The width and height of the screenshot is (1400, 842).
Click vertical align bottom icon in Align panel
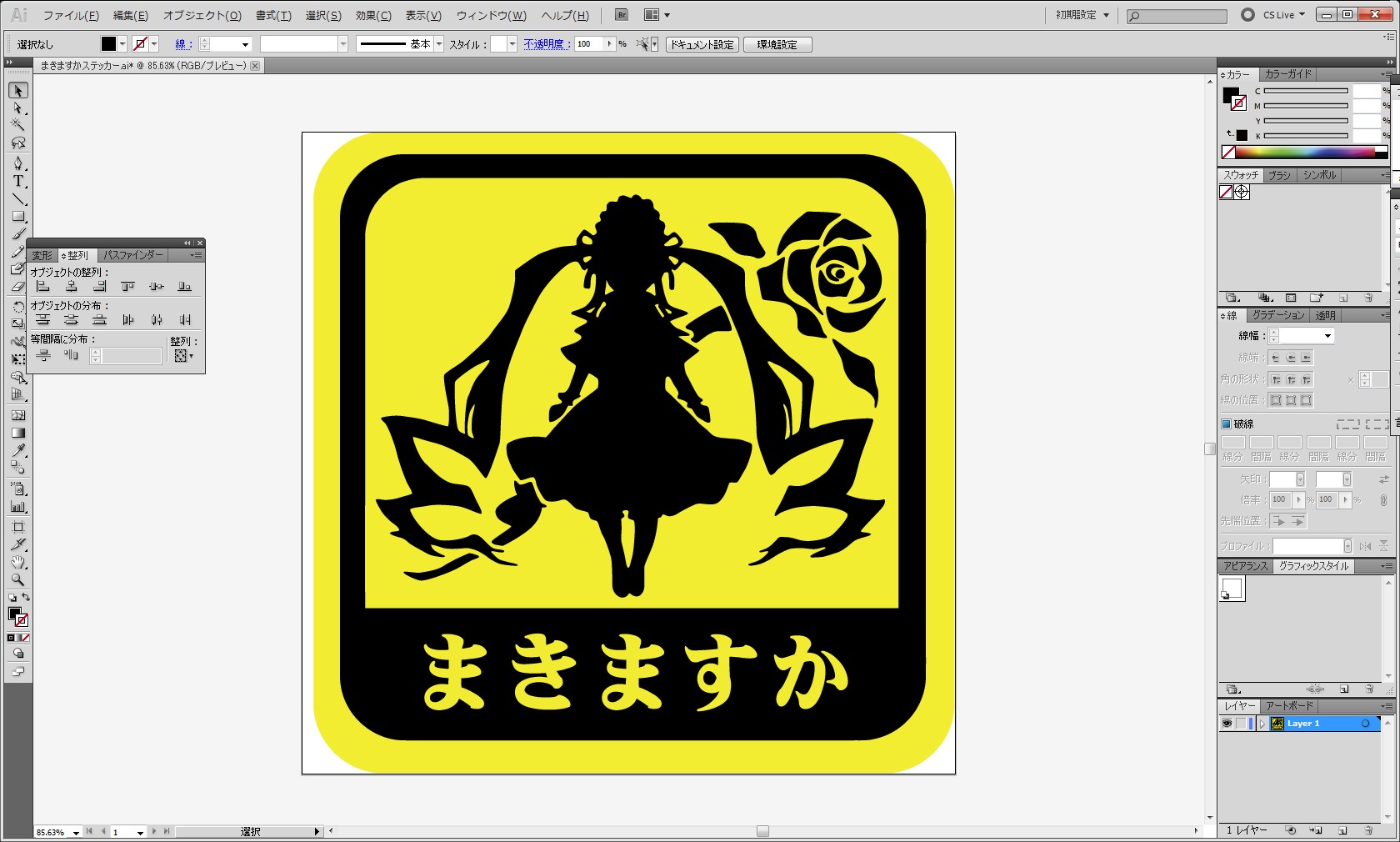185,286
